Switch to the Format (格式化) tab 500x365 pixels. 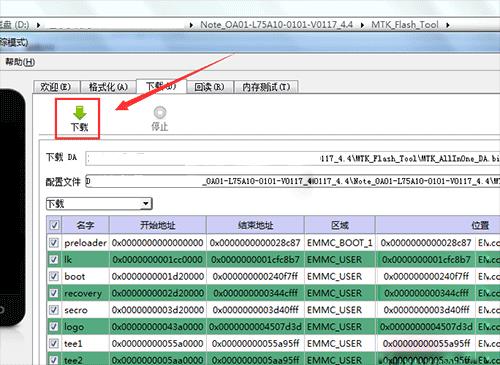pos(108,87)
